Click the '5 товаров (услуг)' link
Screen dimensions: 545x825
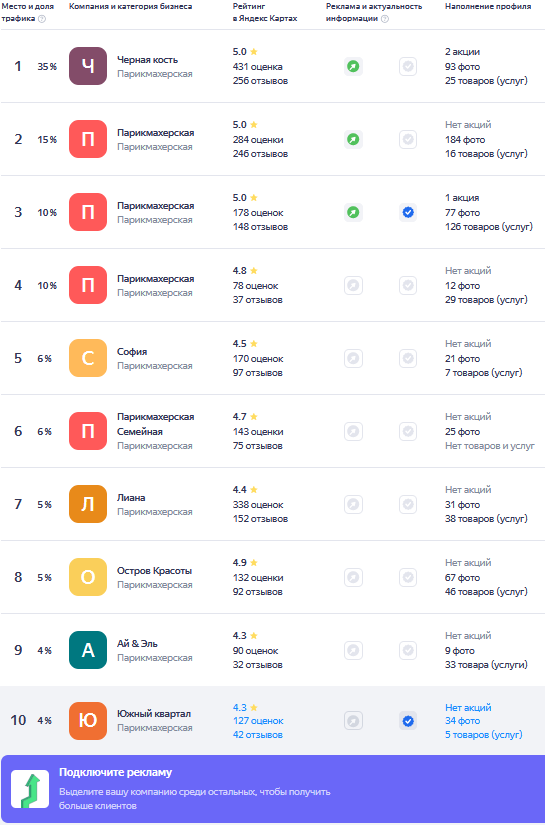coord(484,735)
